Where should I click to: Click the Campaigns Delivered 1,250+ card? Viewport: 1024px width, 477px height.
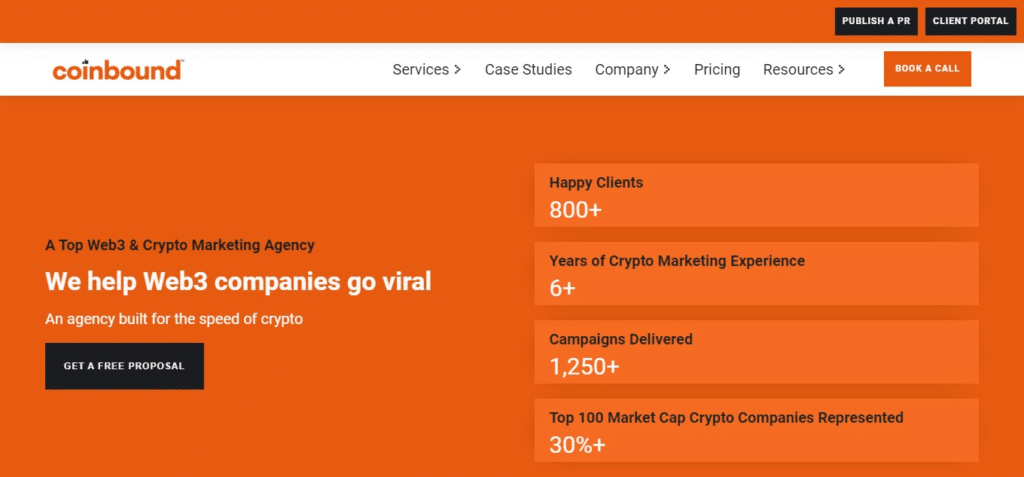click(x=756, y=352)
